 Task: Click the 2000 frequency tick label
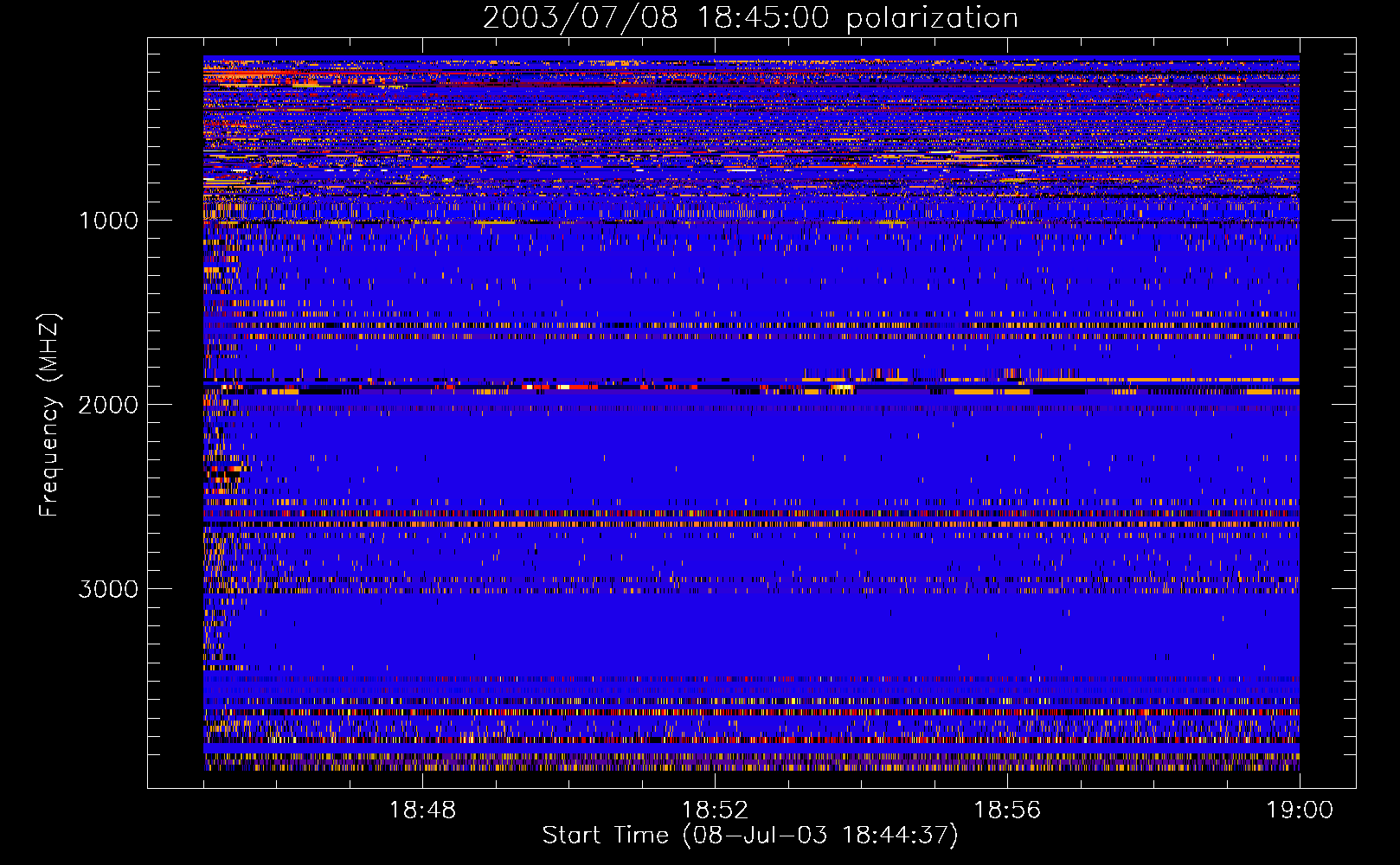[108, 405]
